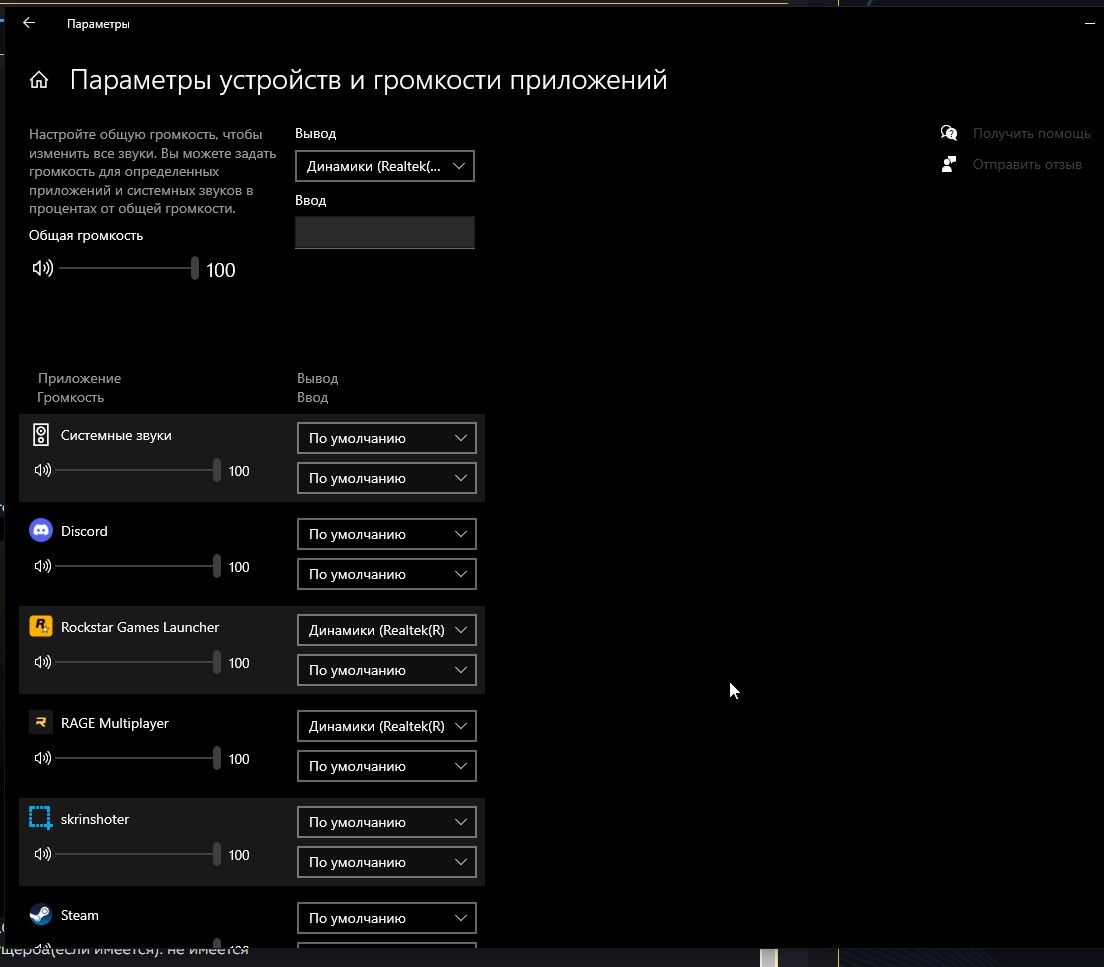The height and width of the screenshot is (967, 1104).
Task: Open Системные звуки input dropdown
Action: point(387,478)
